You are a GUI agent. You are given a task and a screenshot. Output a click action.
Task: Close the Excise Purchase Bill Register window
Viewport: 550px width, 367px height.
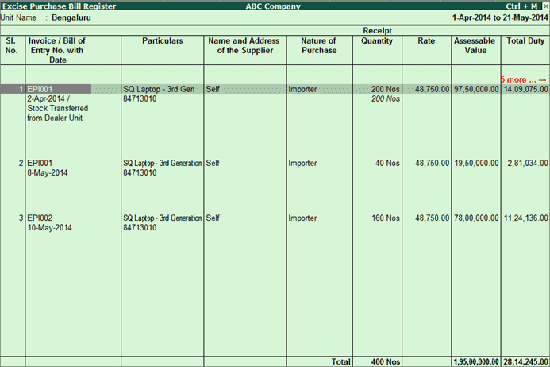545,6
